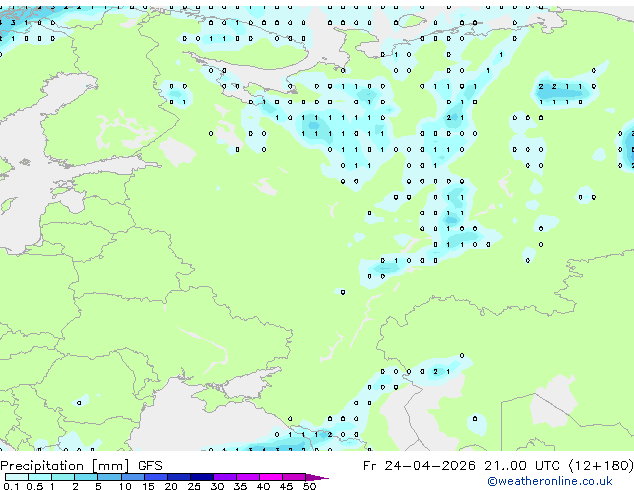
Task: Select the 35–40 mm legend color swatch
Action: [248, 477]
